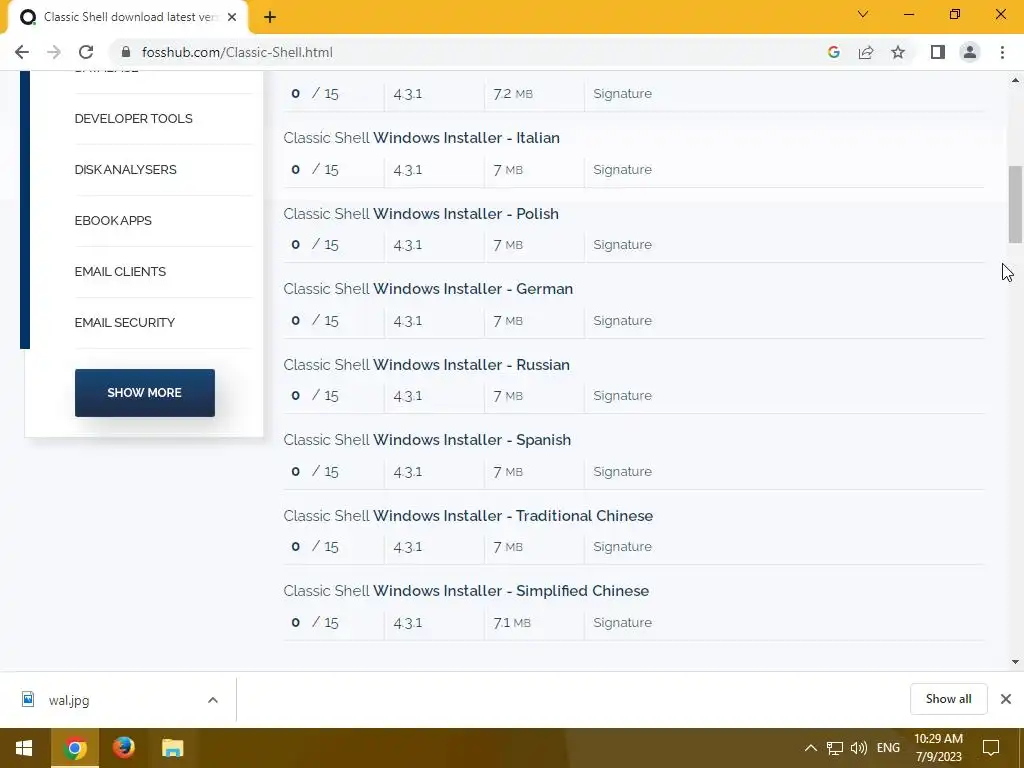Download Windows Installer - Polish
The width and height of the screenshot is (1024, 768).
click(421, 214)
